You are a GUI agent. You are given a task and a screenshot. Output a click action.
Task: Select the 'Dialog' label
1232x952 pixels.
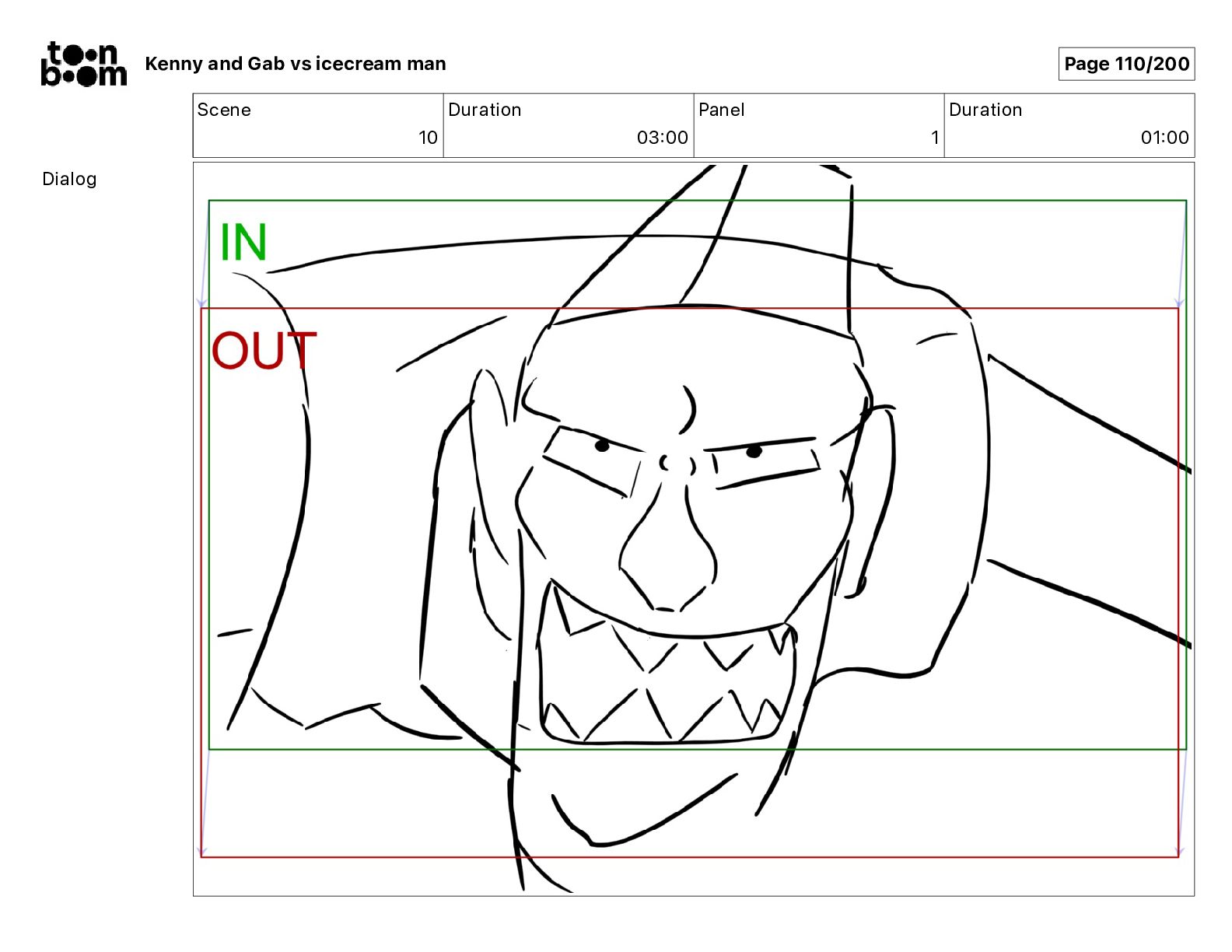(x=69, y=179)
